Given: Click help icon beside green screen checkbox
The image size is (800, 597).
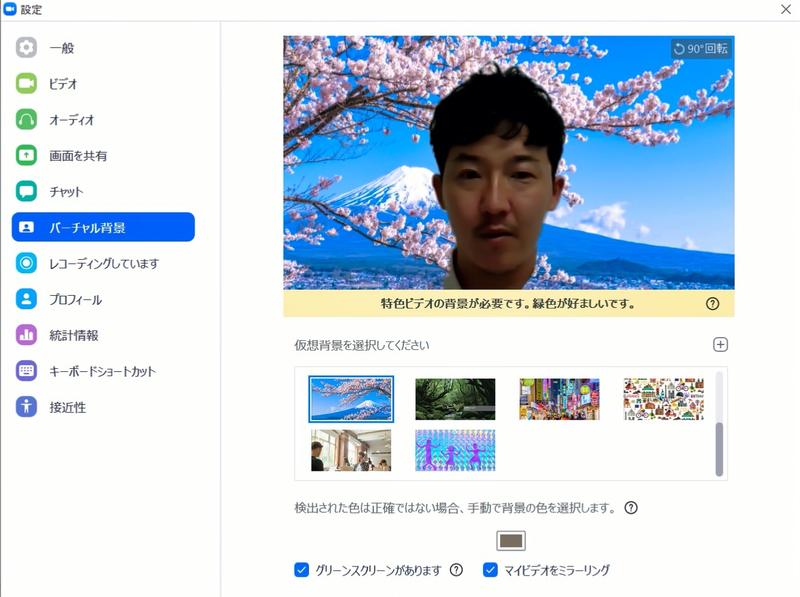Looking at the screenshot, I should pyautogui.click(x=456, y=570).
